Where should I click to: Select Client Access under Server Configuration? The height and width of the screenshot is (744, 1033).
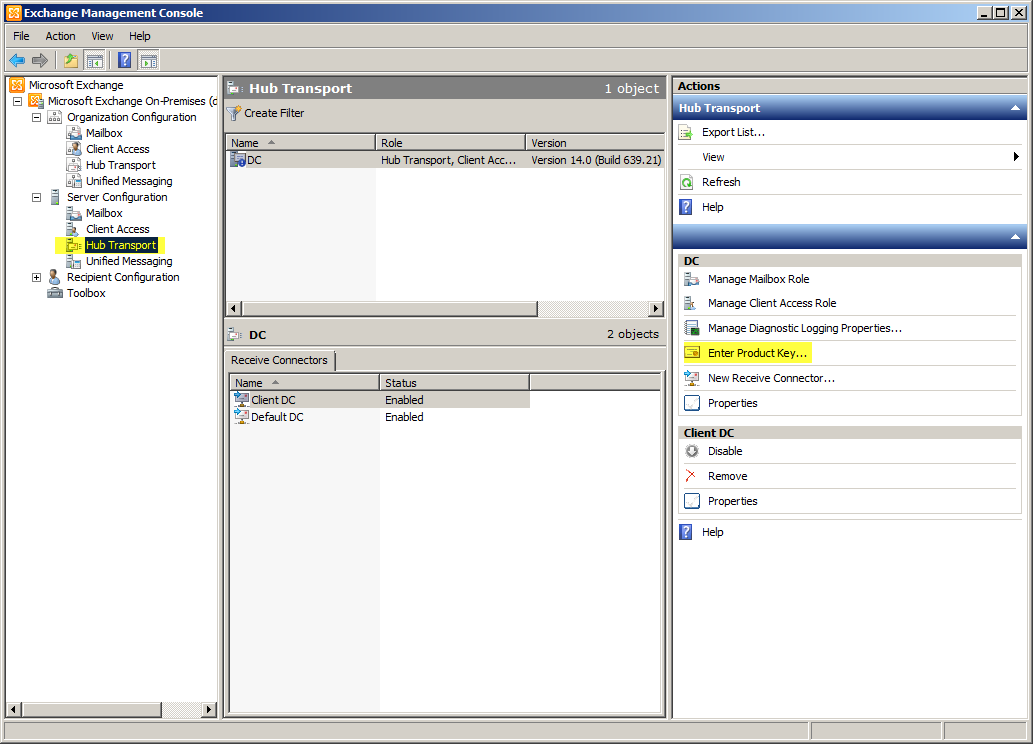tap(118, 229)
